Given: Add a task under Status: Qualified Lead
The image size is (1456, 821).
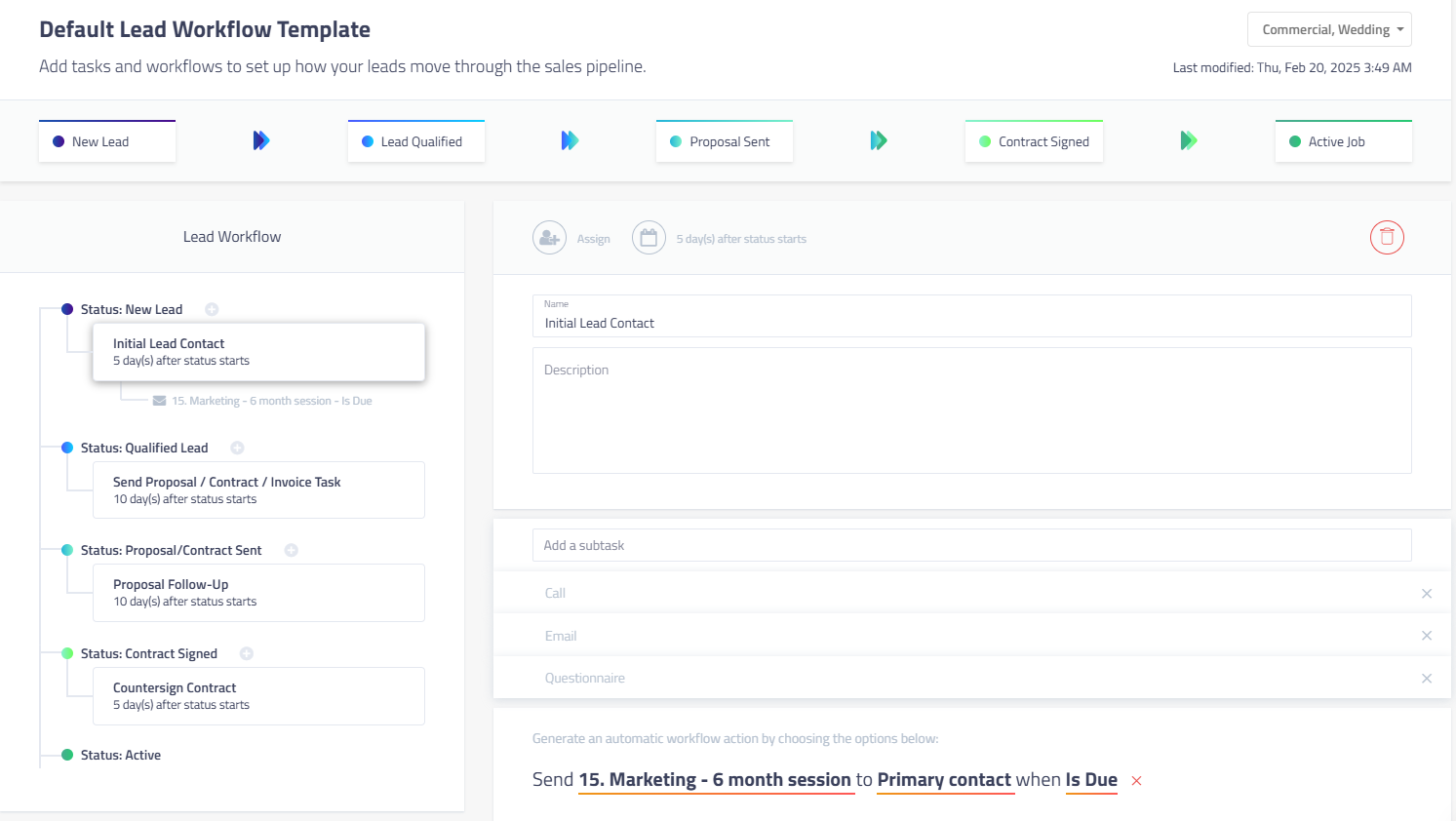Looking at the screenshot, I should coord(237,449).
